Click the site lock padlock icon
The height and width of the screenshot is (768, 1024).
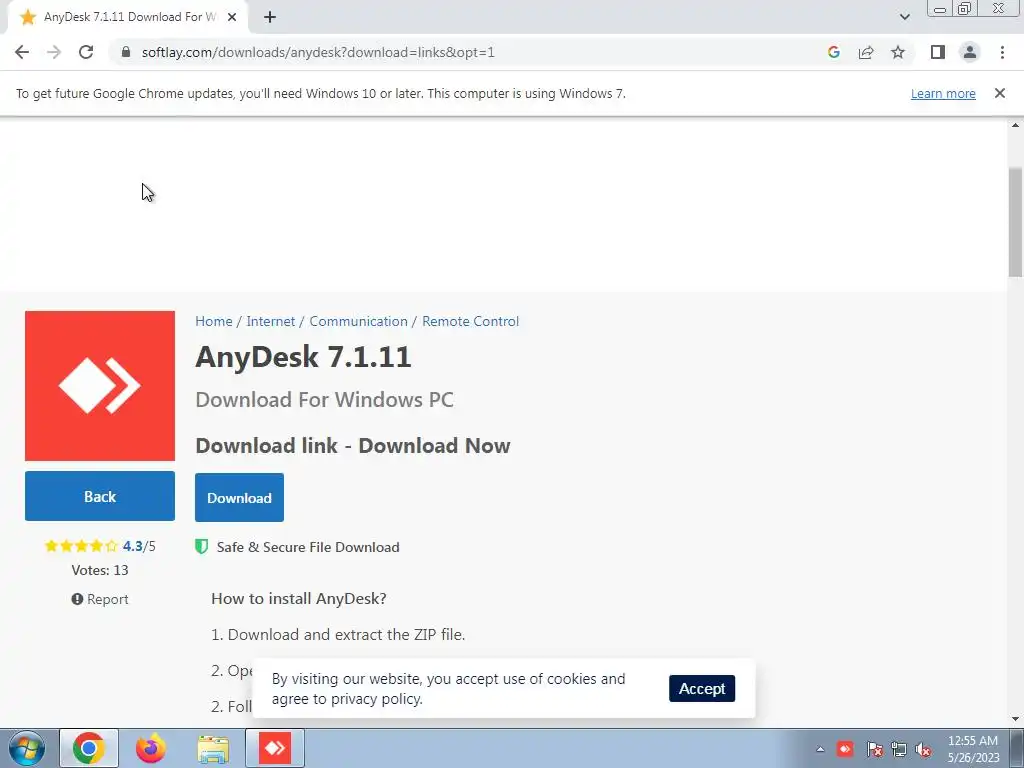pyautogui.click(x=126, y=52)
